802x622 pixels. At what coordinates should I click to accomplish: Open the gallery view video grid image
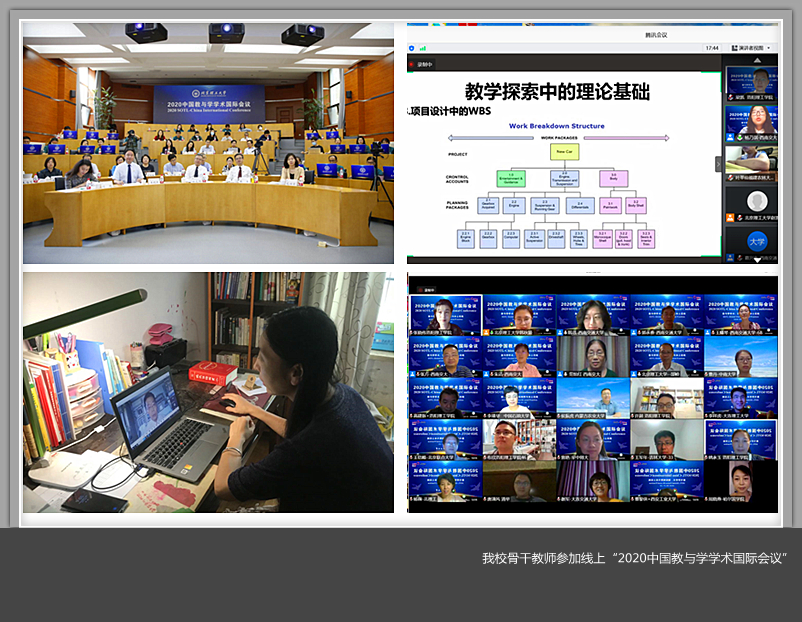[592, 392]
